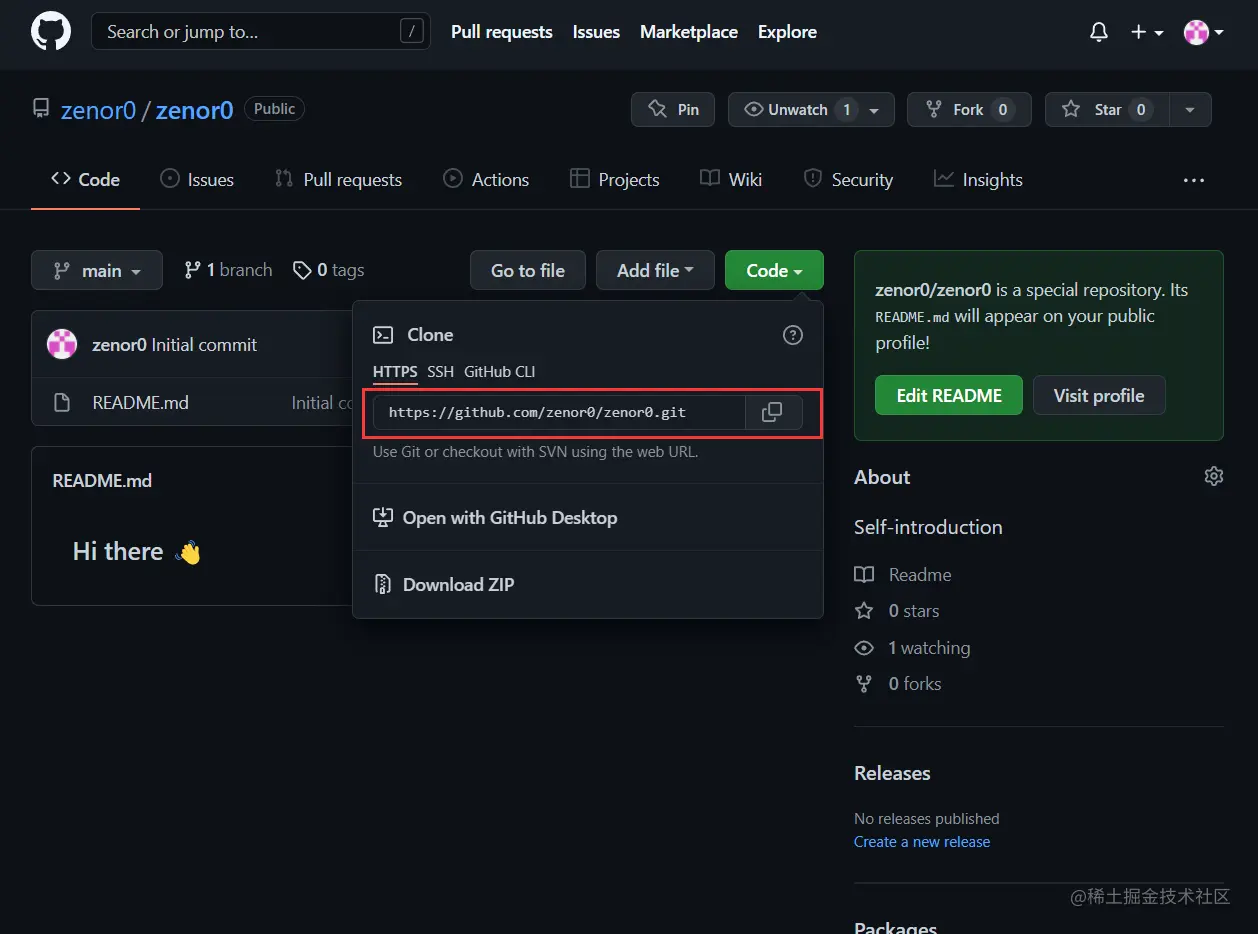
Task: Fork the repository
Action: [969, 110]
